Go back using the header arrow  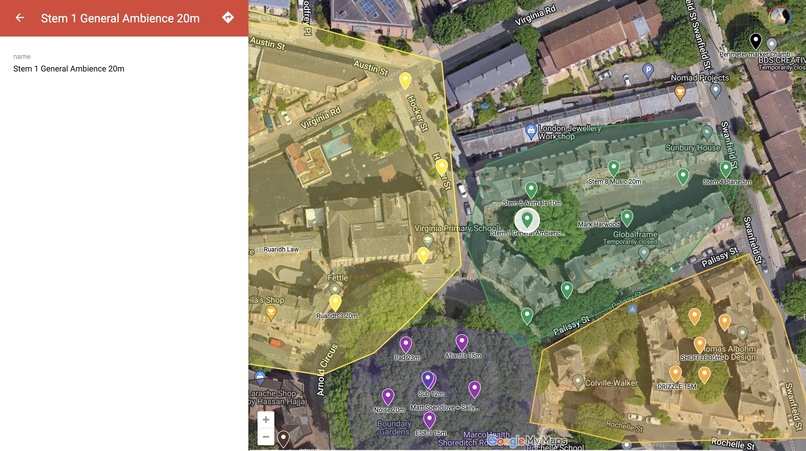click(20, 18)
